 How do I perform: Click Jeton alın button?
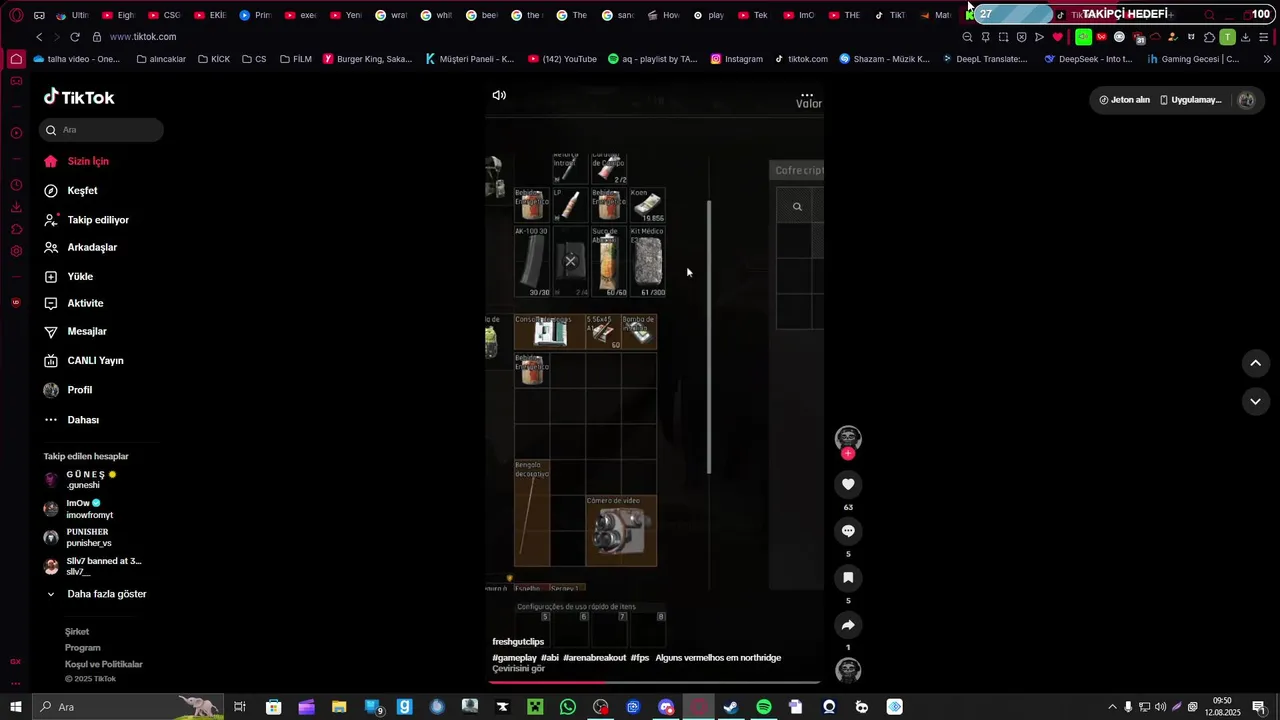1125,100
